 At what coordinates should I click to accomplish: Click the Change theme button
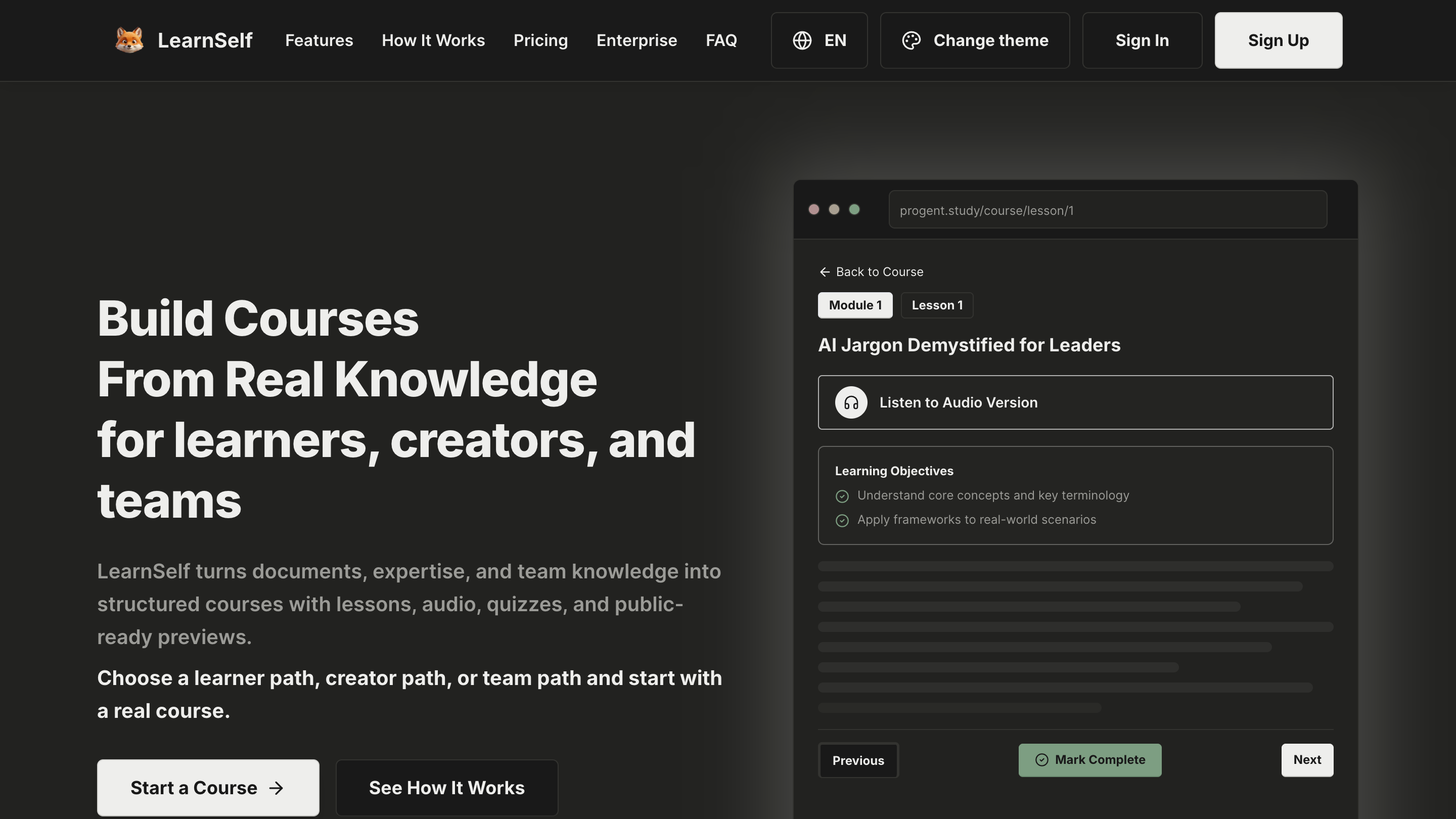pyautogui.click(x=974, y=40)
